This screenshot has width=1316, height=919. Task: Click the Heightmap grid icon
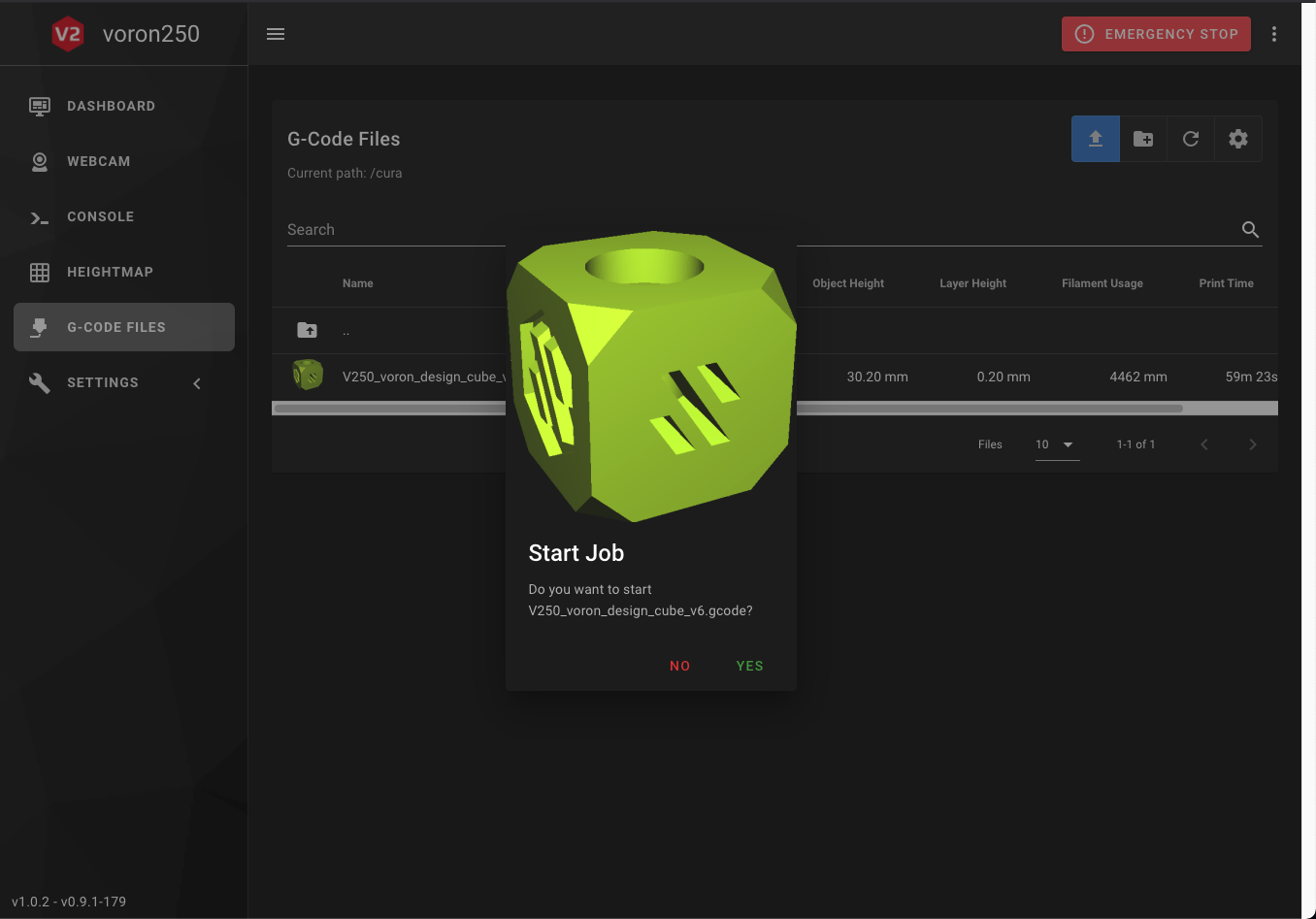coord(40,273)
